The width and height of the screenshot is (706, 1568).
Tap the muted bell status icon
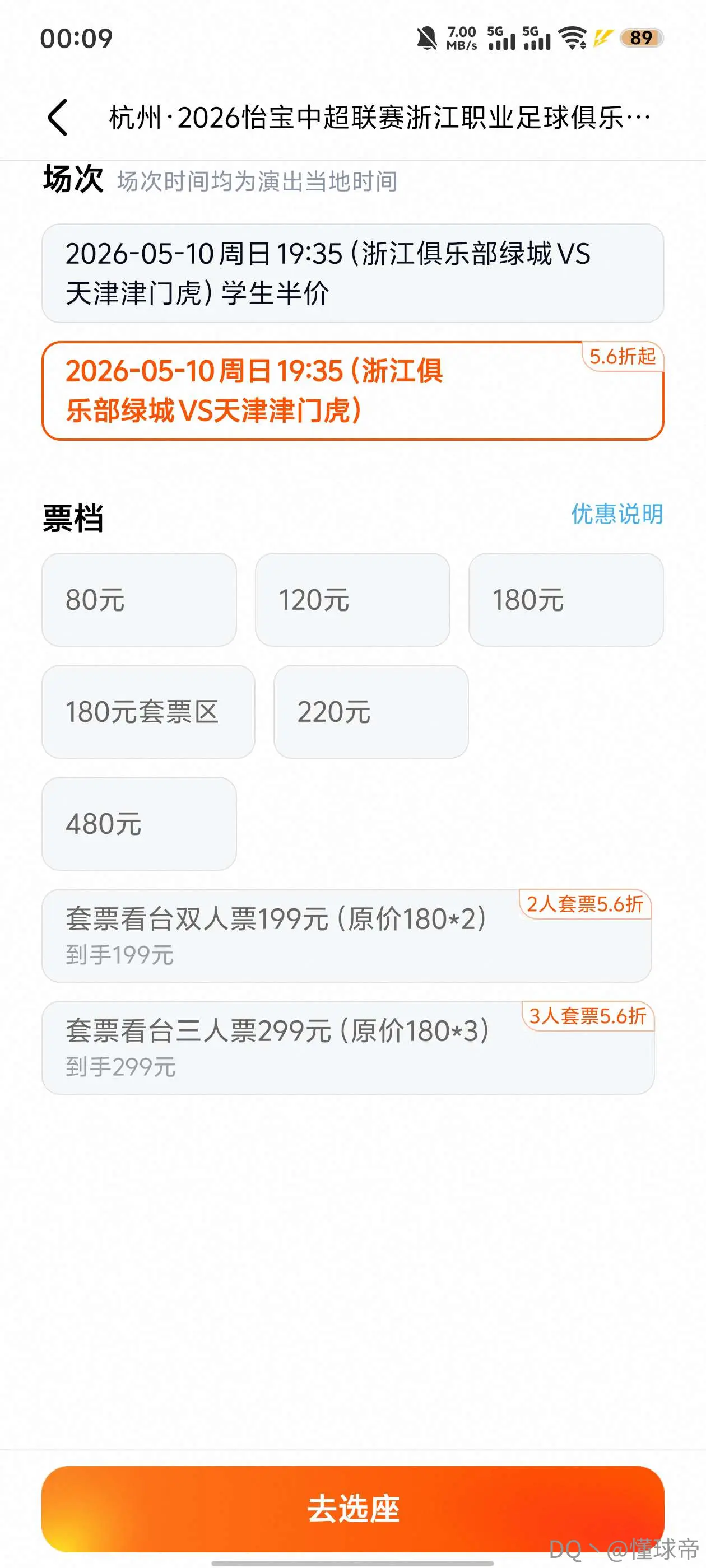tap(427, 38)
